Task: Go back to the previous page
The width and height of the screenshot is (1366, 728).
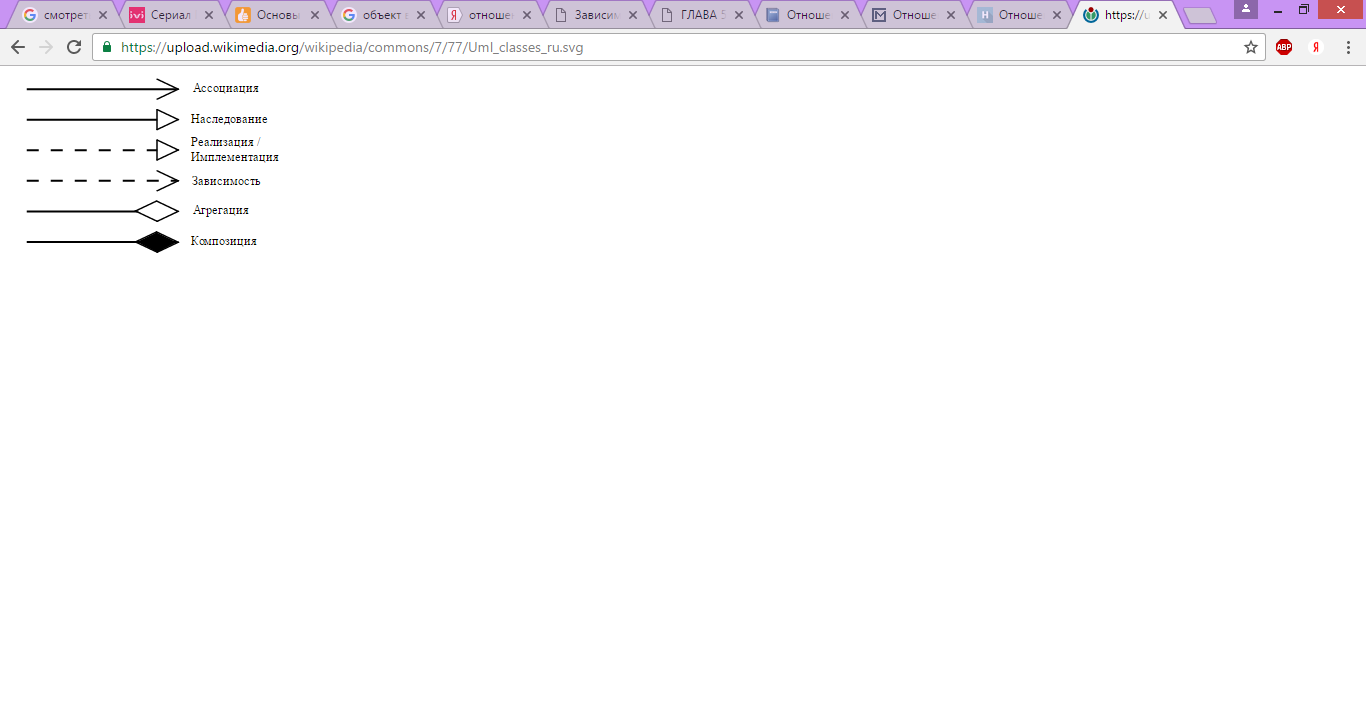Action: (18, 47)
